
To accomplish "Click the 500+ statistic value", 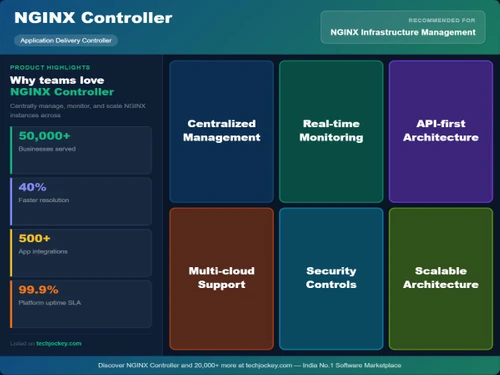I will pos(34,238).
